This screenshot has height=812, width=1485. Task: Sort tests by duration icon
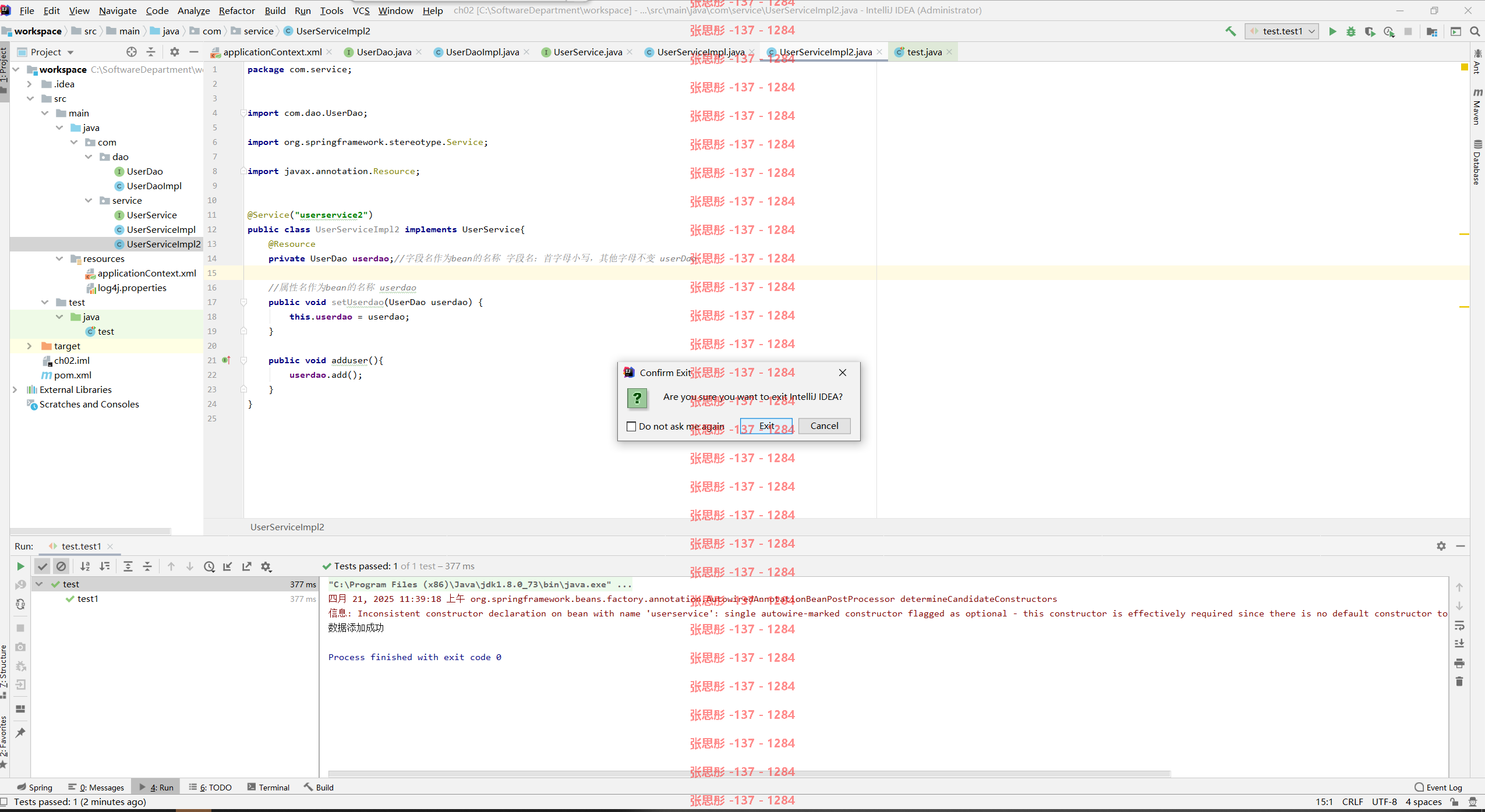pyautogui.click(x=104, y=566)
